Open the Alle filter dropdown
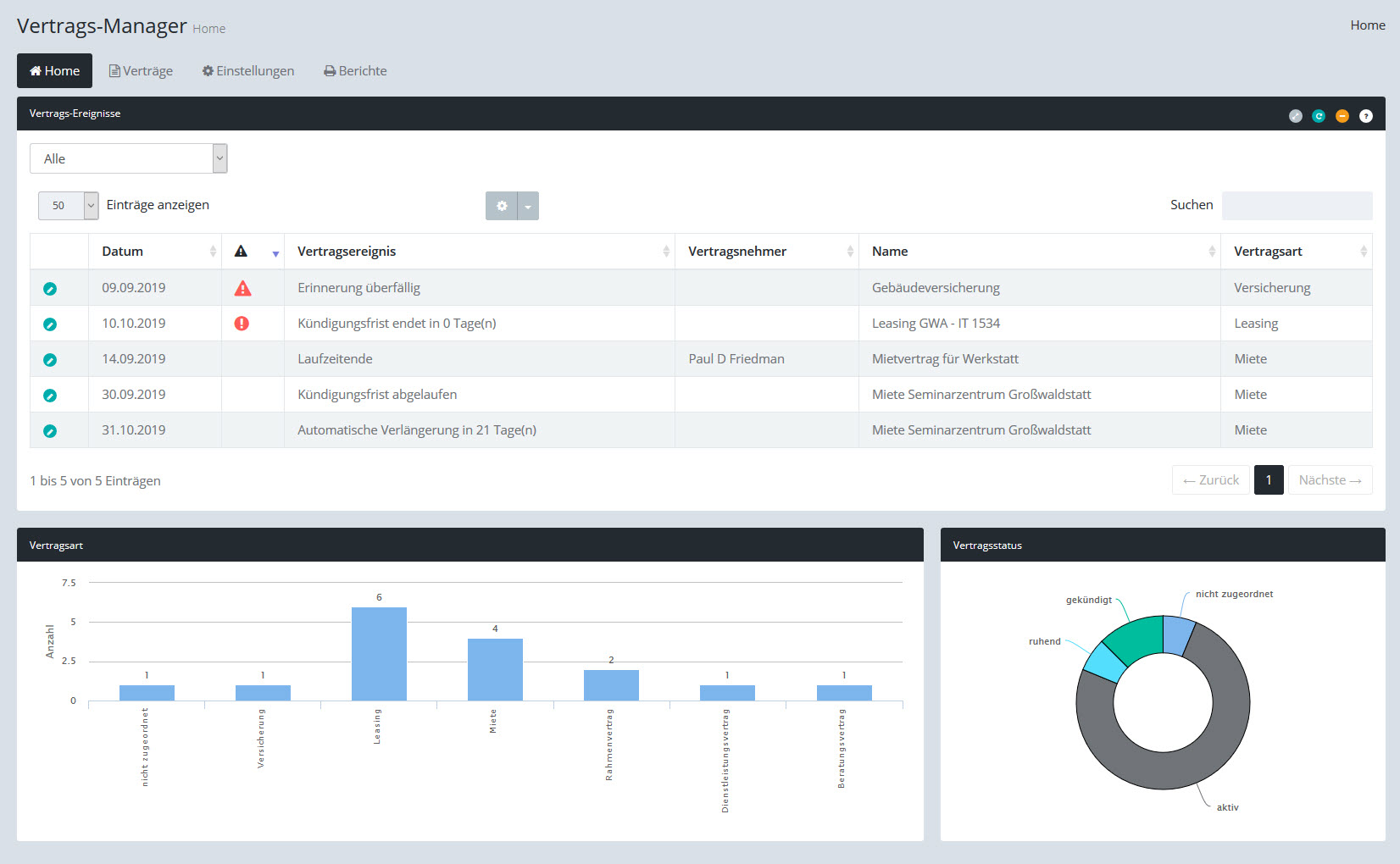 point(129,158)
